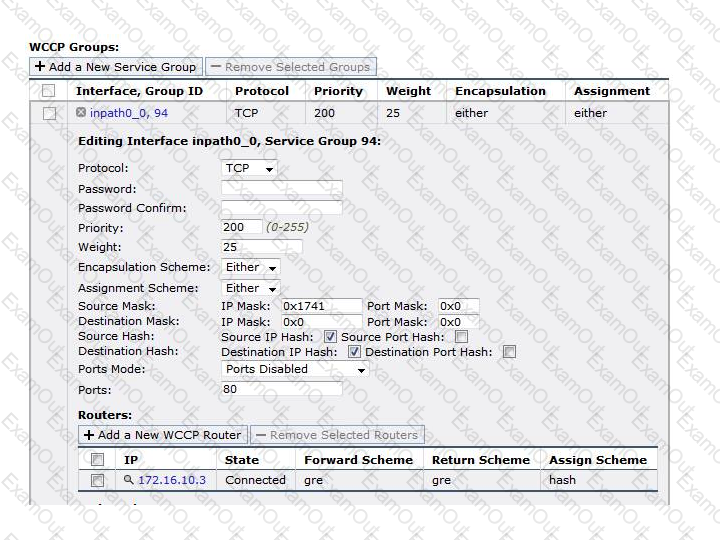
Task: Enable Destination Port Hash checkbox
Action: coord(509,352)
